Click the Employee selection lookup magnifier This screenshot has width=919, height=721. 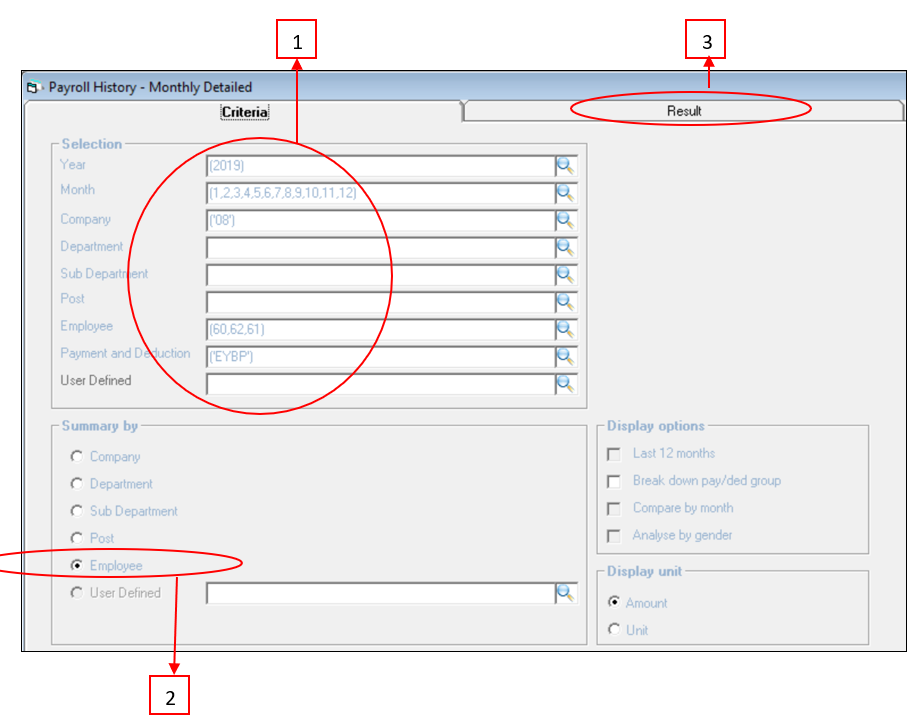[566, 329]
